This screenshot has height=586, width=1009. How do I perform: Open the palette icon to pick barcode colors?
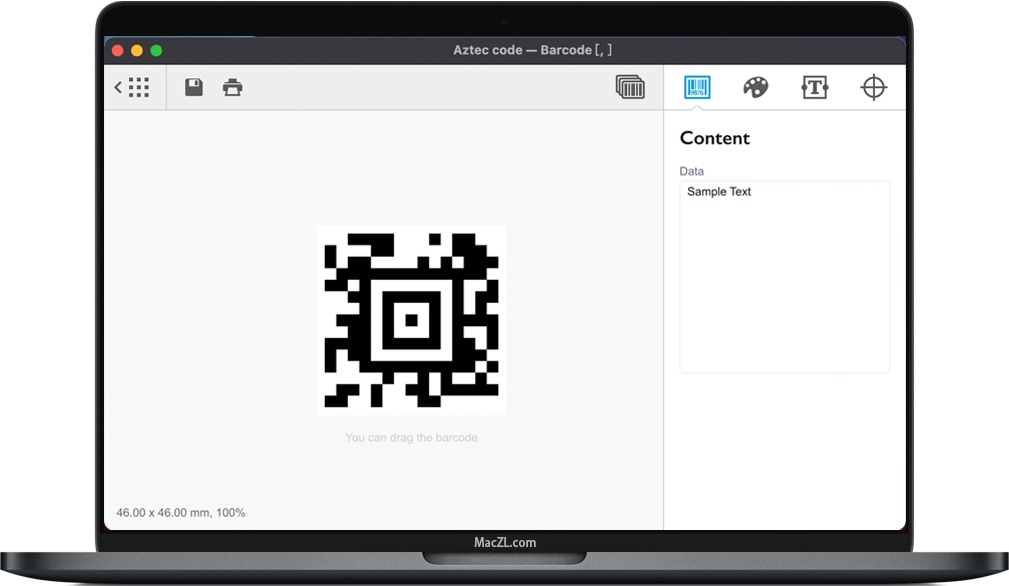[755, 87]
